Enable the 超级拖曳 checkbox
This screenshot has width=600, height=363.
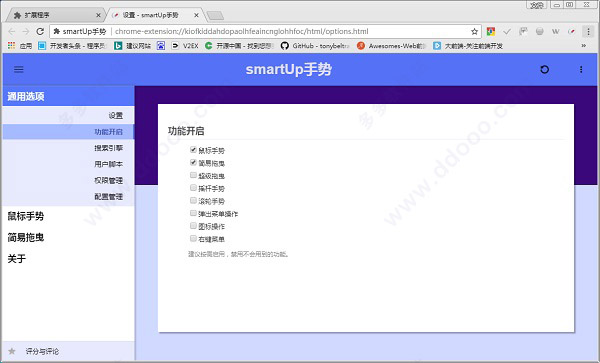point(193,175)
